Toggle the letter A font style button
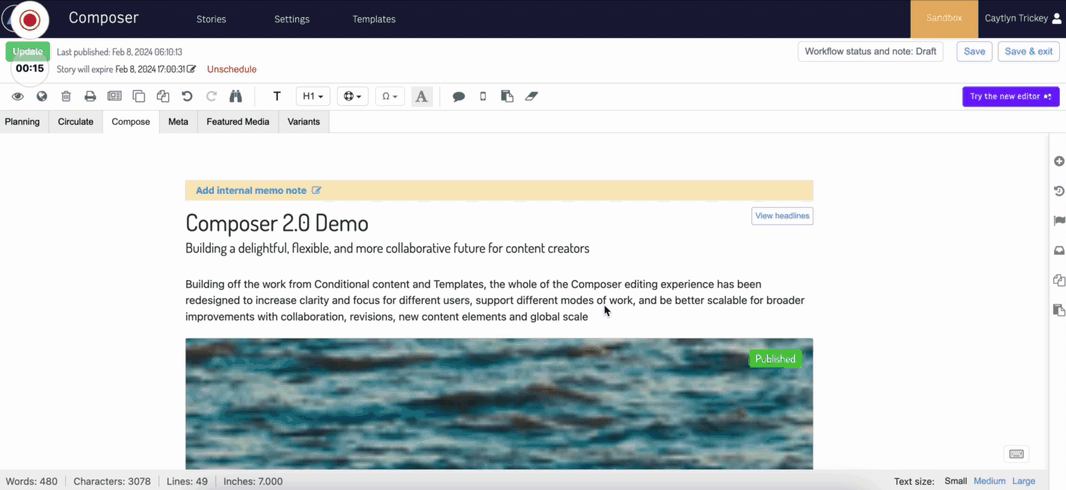Viewport: 1066px width, 490px height. (421, 97)
